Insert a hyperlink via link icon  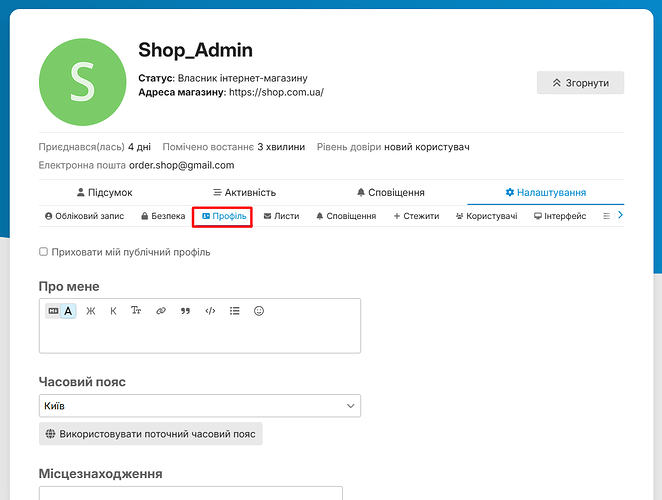pos(161,311)
